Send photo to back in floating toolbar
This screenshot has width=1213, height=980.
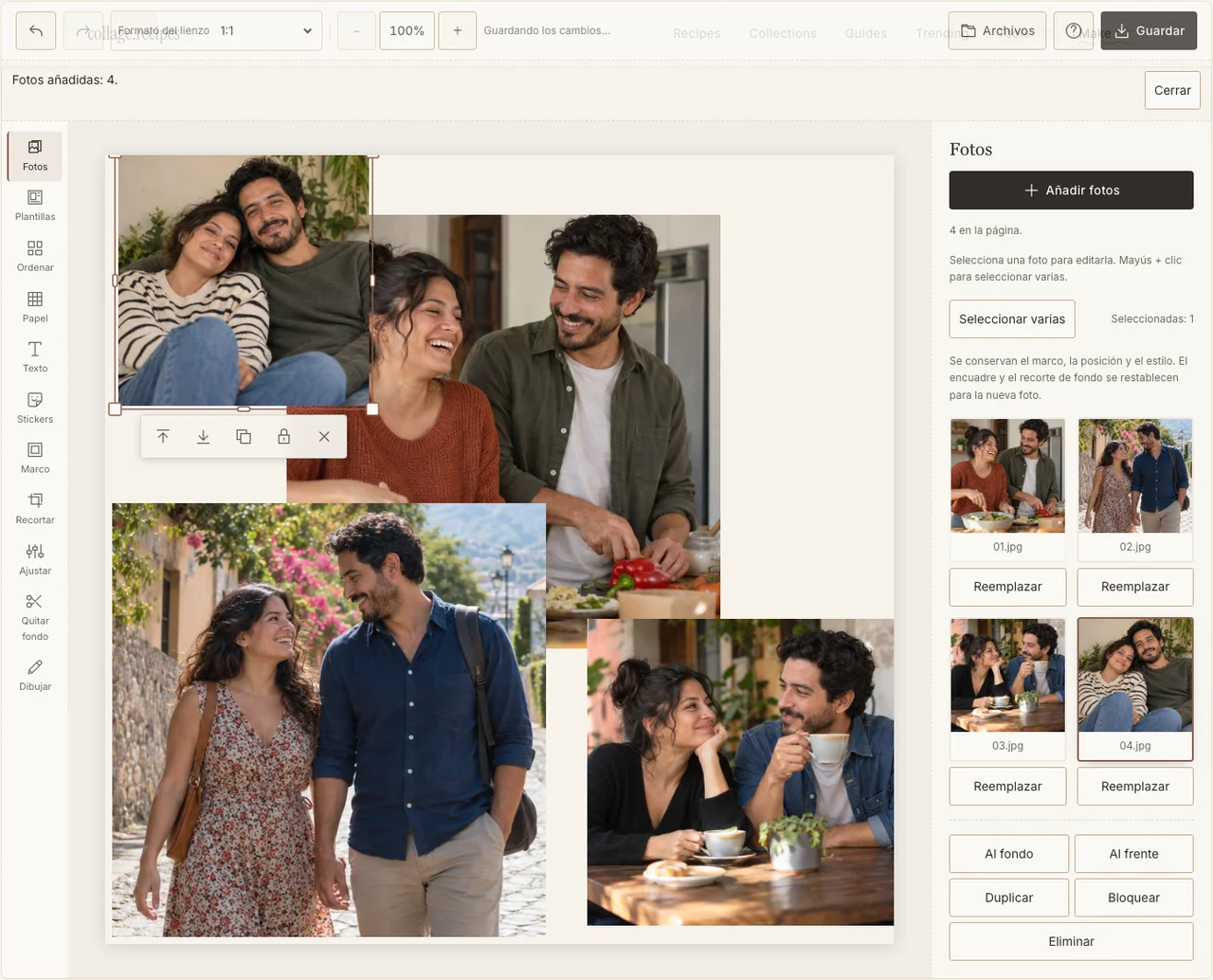pos(203,437)
